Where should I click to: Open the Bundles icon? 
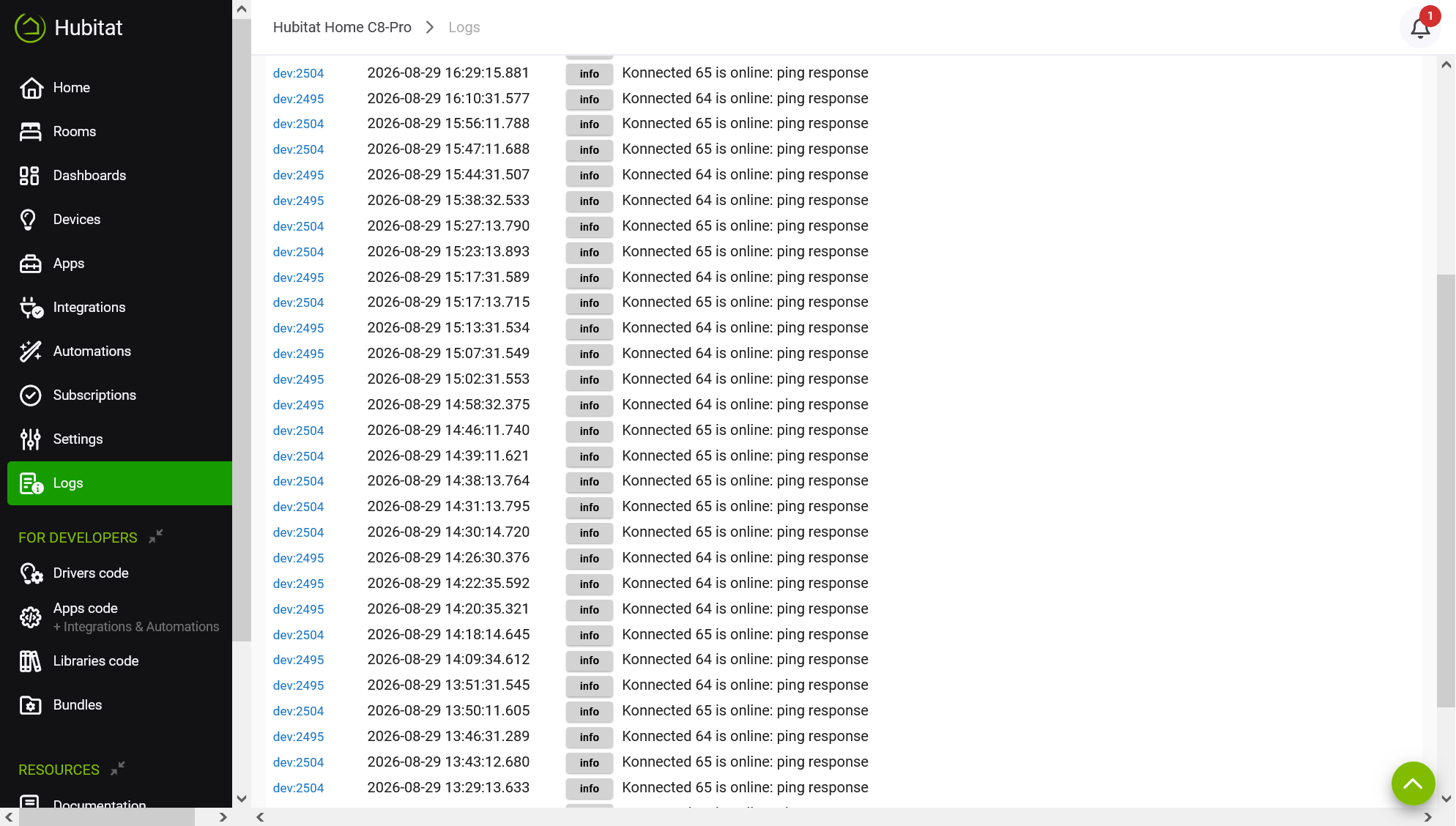30,705
